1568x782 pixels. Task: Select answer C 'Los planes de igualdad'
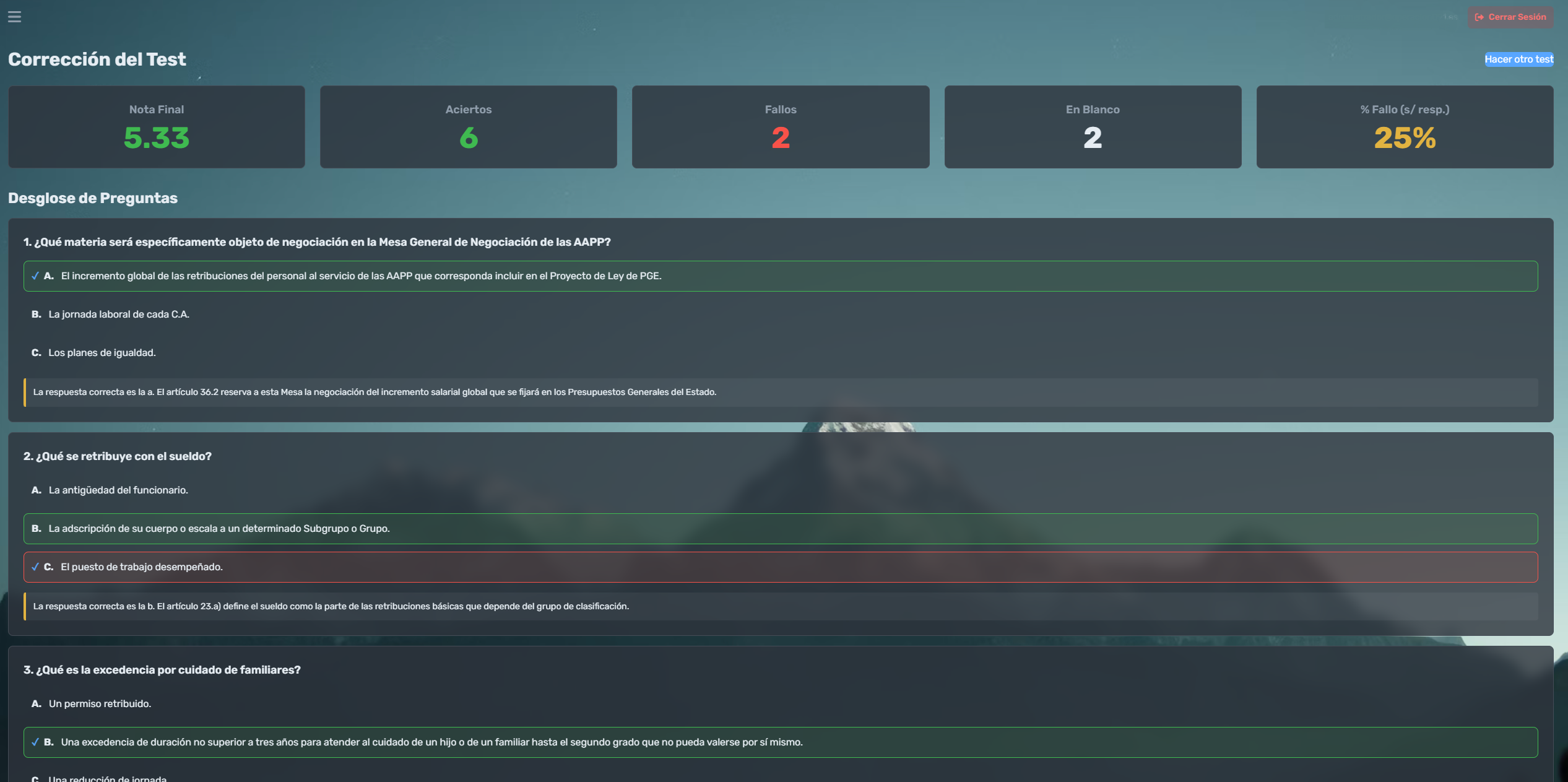tap(102, 353)
